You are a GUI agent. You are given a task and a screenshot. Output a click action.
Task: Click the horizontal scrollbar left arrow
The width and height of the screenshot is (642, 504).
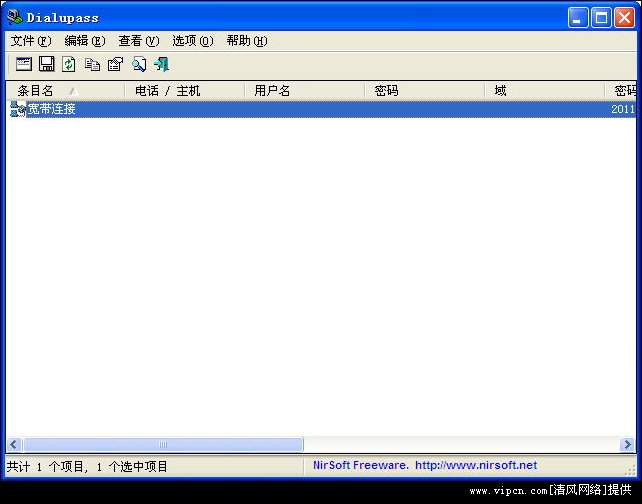(14, 444)
